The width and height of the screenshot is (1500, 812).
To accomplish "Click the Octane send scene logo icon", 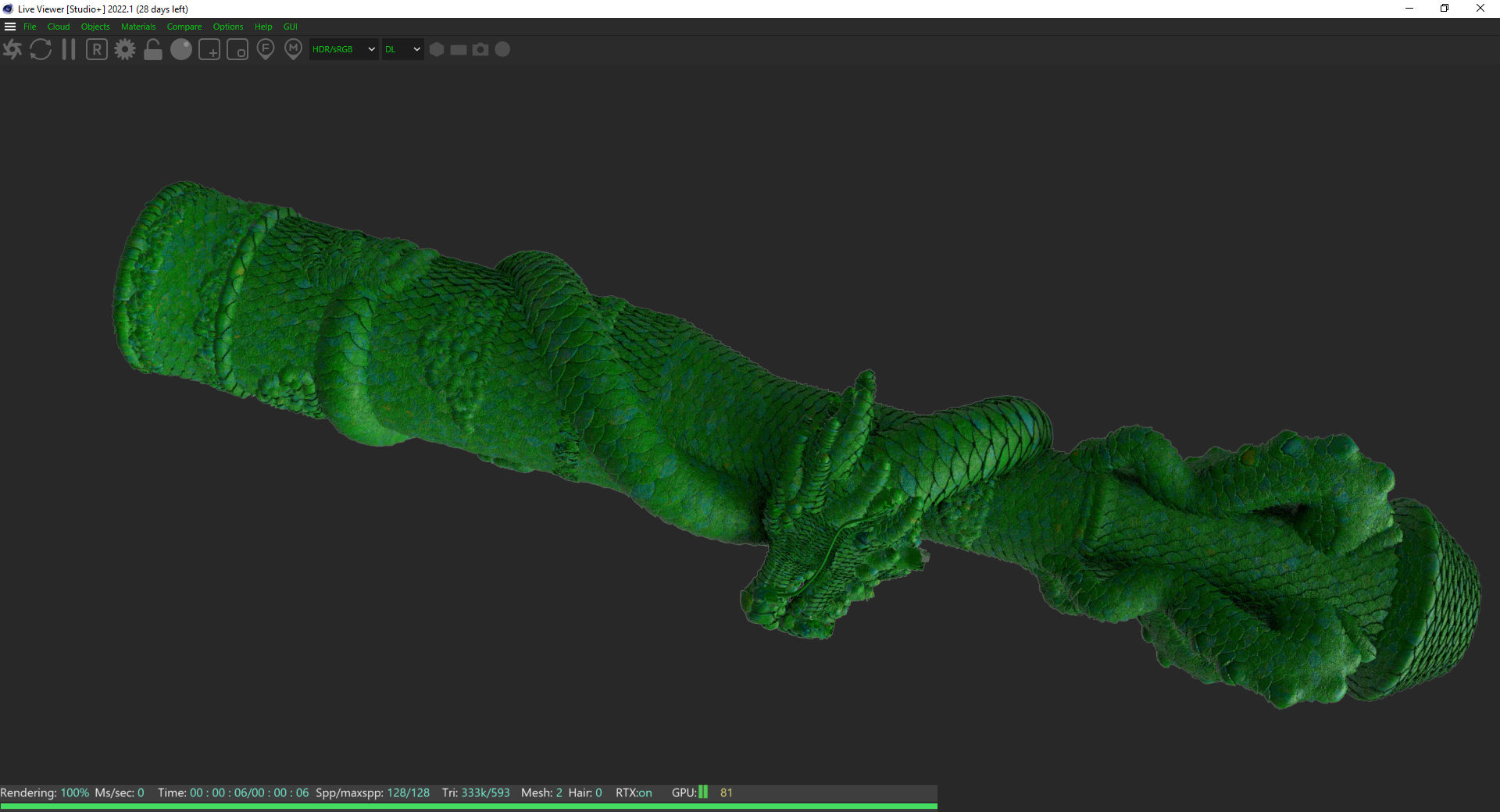I will (x=12, y=50).
